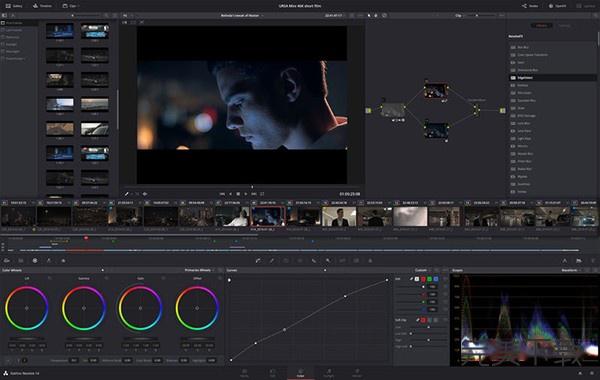Click stop in viewer transport
The image size is (600, 380).
pyautogui.click(x=238, y=194)
